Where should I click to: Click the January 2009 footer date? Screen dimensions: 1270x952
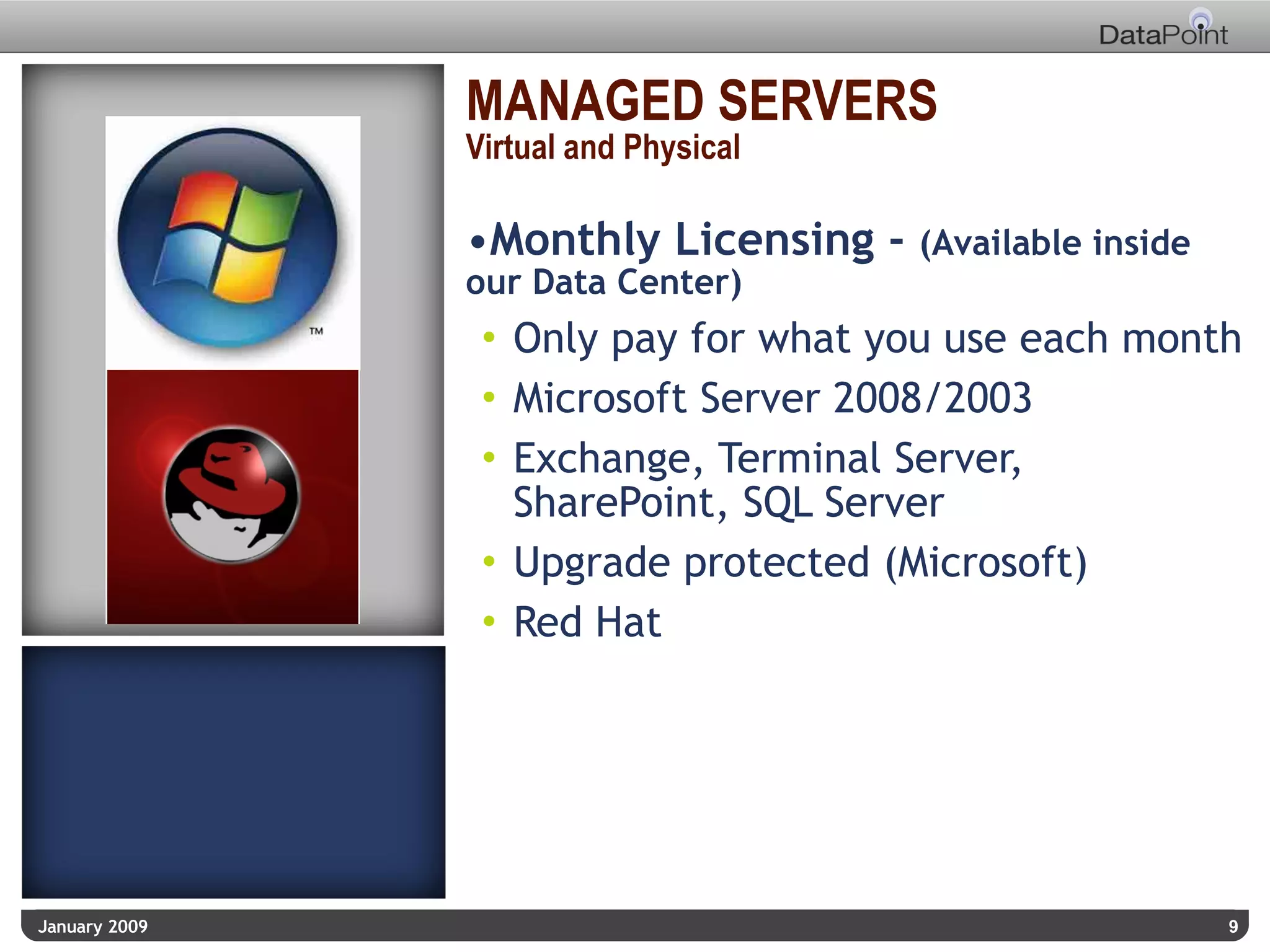click(93, 926)
